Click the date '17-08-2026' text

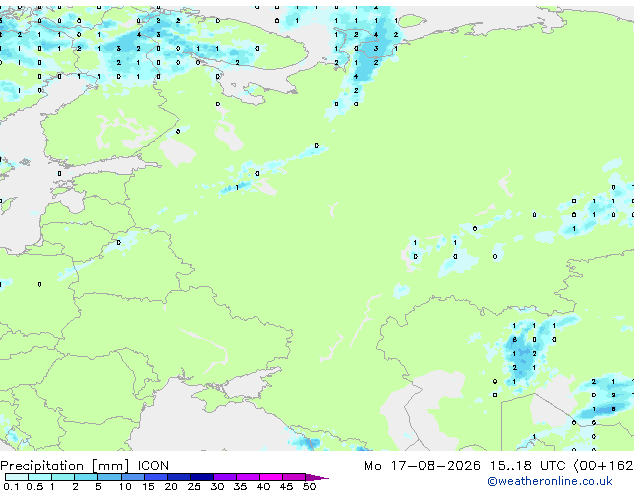[436, 466]
